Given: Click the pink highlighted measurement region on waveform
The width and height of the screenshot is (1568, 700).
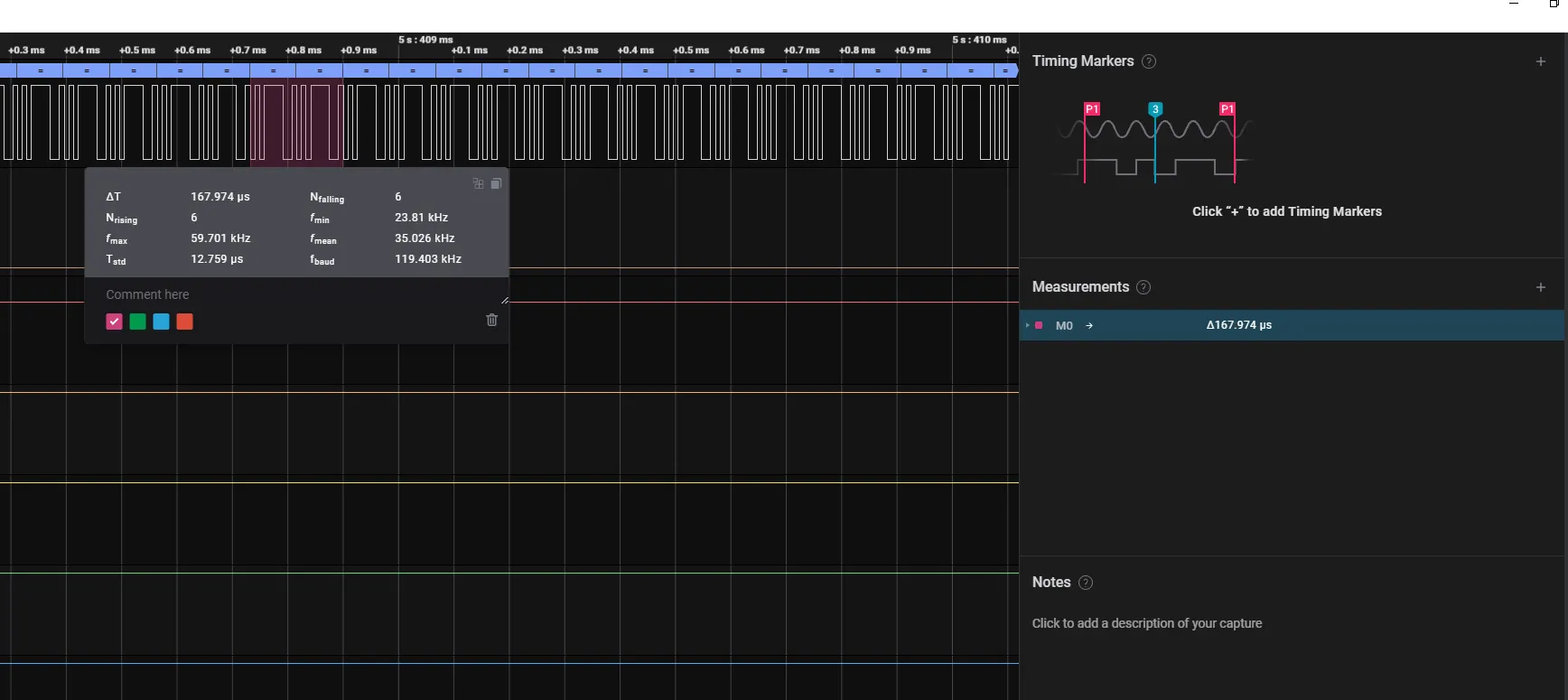Looking at the screenshot, I should pyautogui.click(x=296, y=122).
